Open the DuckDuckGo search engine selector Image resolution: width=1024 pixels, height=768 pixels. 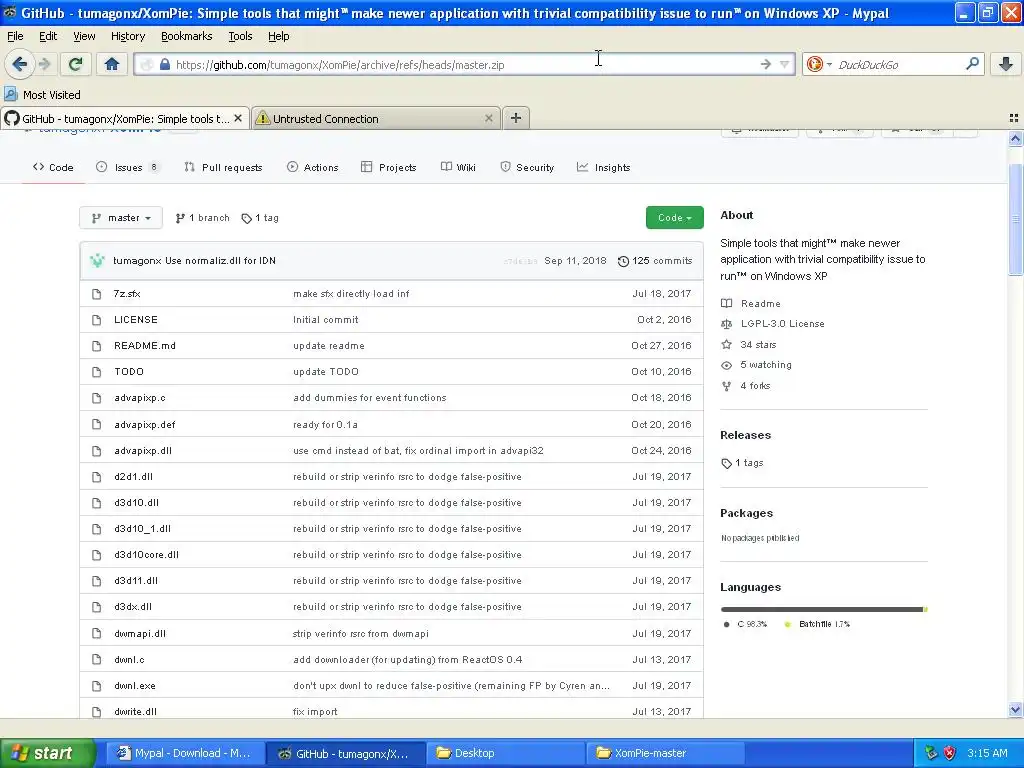point(818,64)
